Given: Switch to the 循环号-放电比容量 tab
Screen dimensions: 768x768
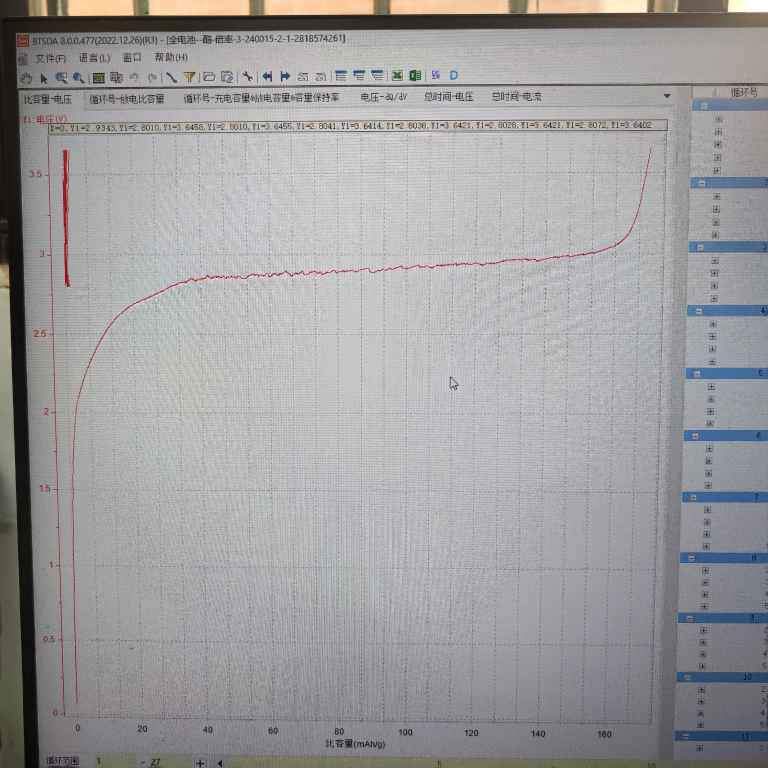Looking at the screenshot, I should click(x=126, y=99).
